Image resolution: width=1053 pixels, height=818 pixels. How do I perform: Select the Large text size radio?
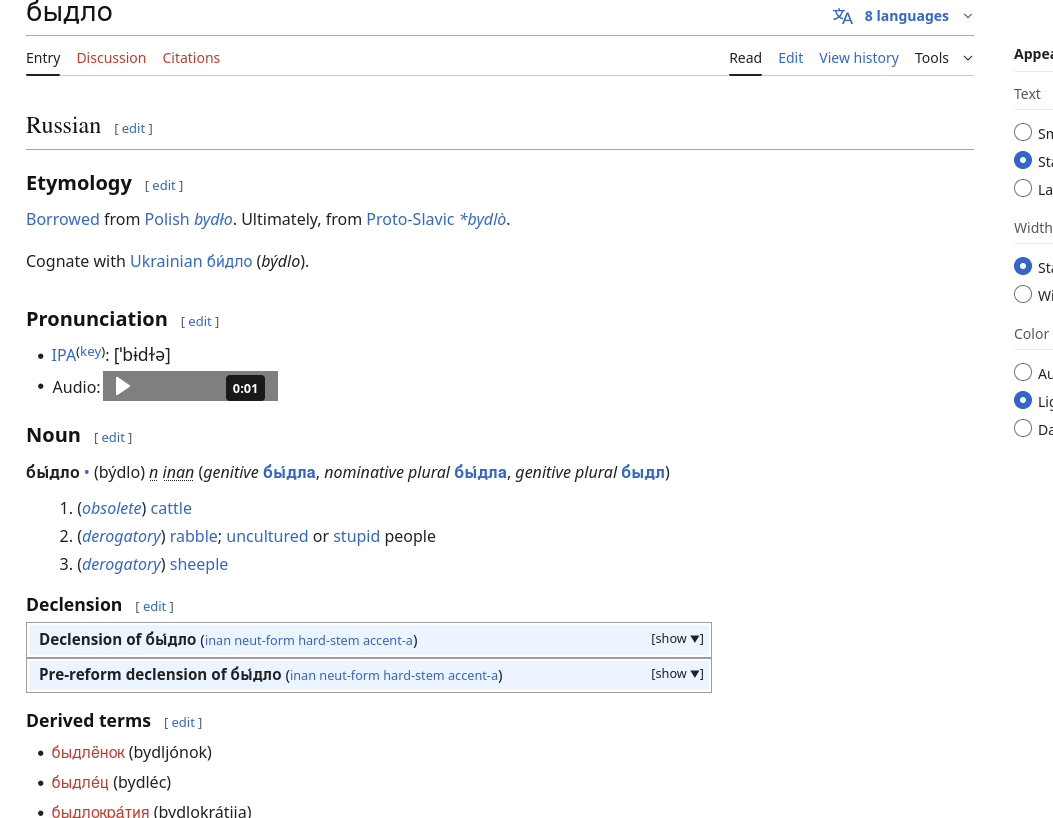[x=1023, y=189]
